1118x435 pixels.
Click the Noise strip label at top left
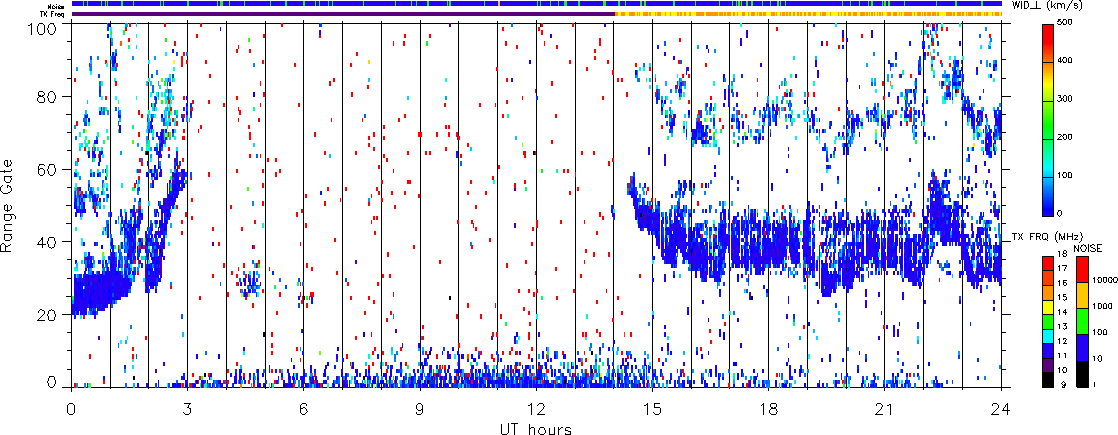pyautogui.click(x=46, y=4)
